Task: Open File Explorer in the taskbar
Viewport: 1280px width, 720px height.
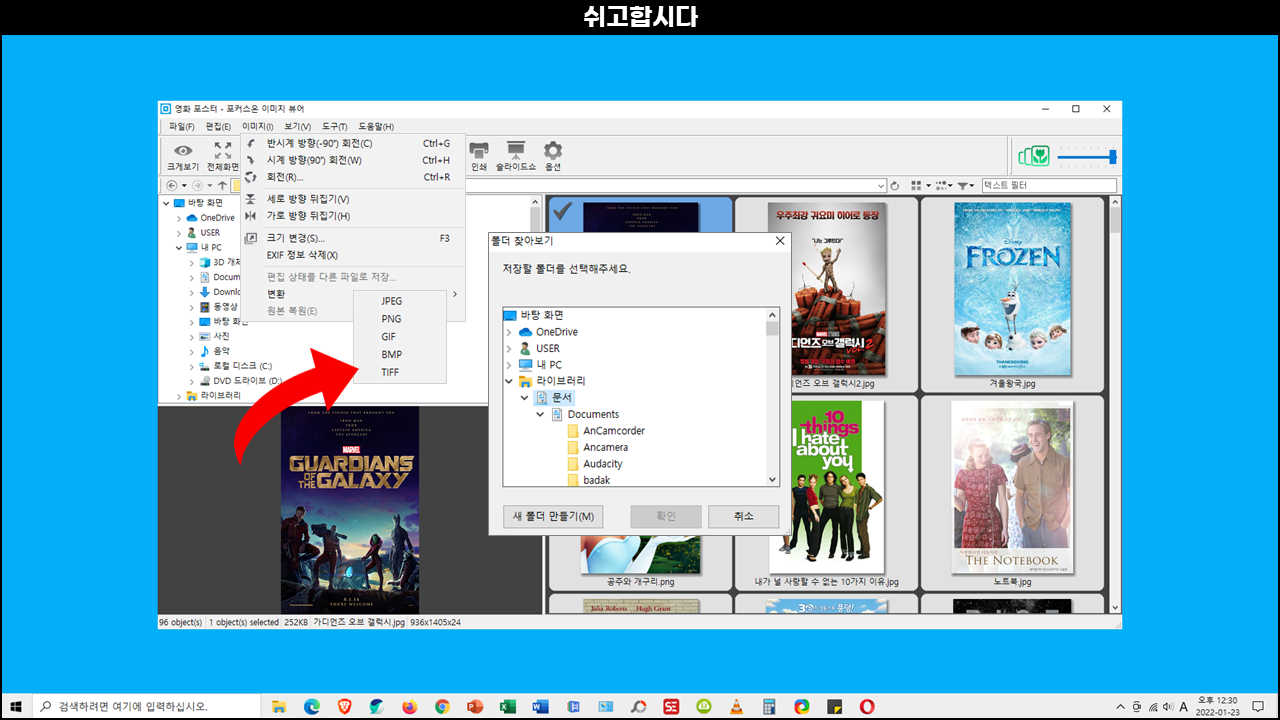Action: [279, 706]
